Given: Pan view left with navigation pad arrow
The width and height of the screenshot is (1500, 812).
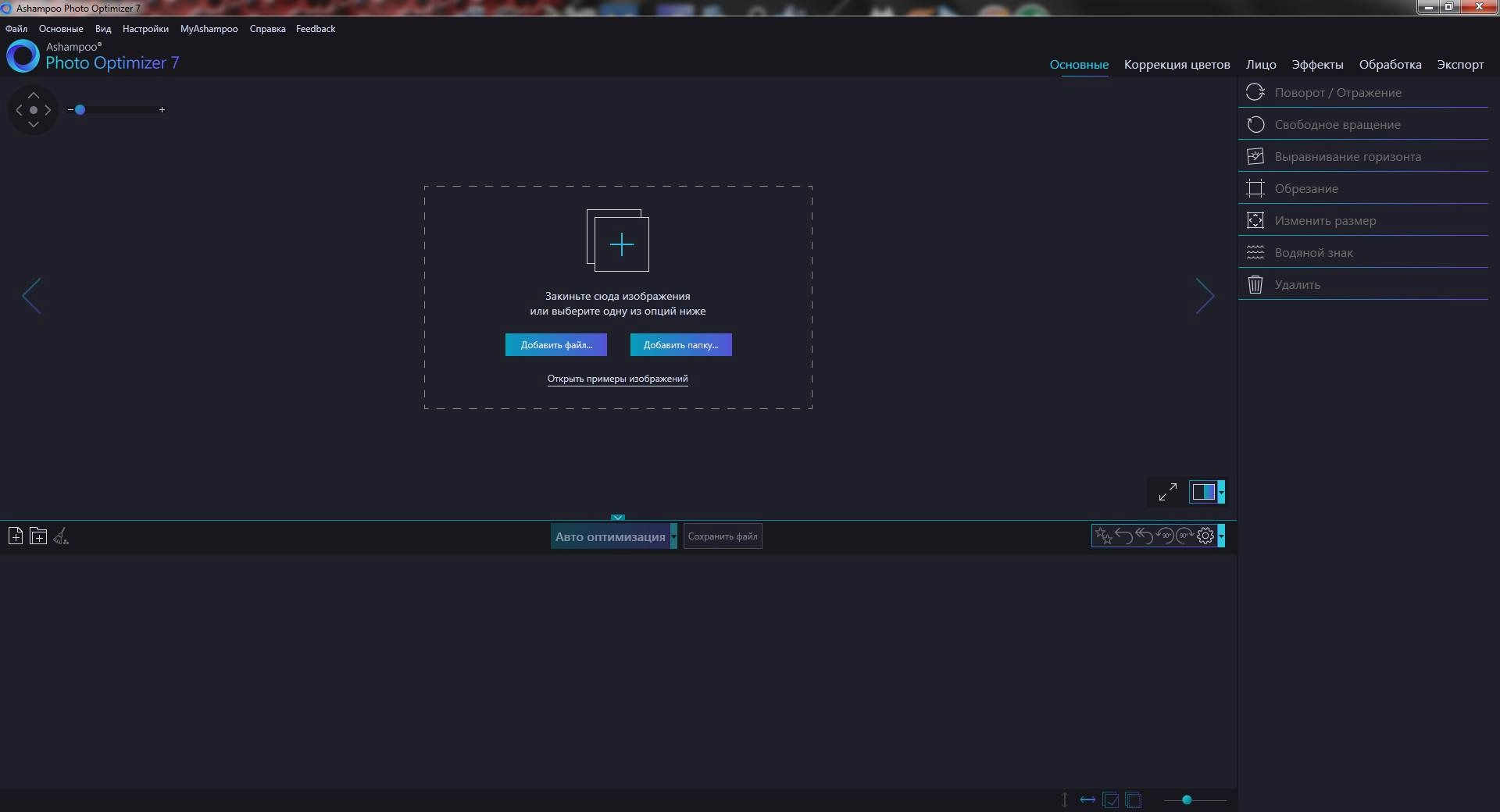Looking at the screenshot, I should pos(19,110).
